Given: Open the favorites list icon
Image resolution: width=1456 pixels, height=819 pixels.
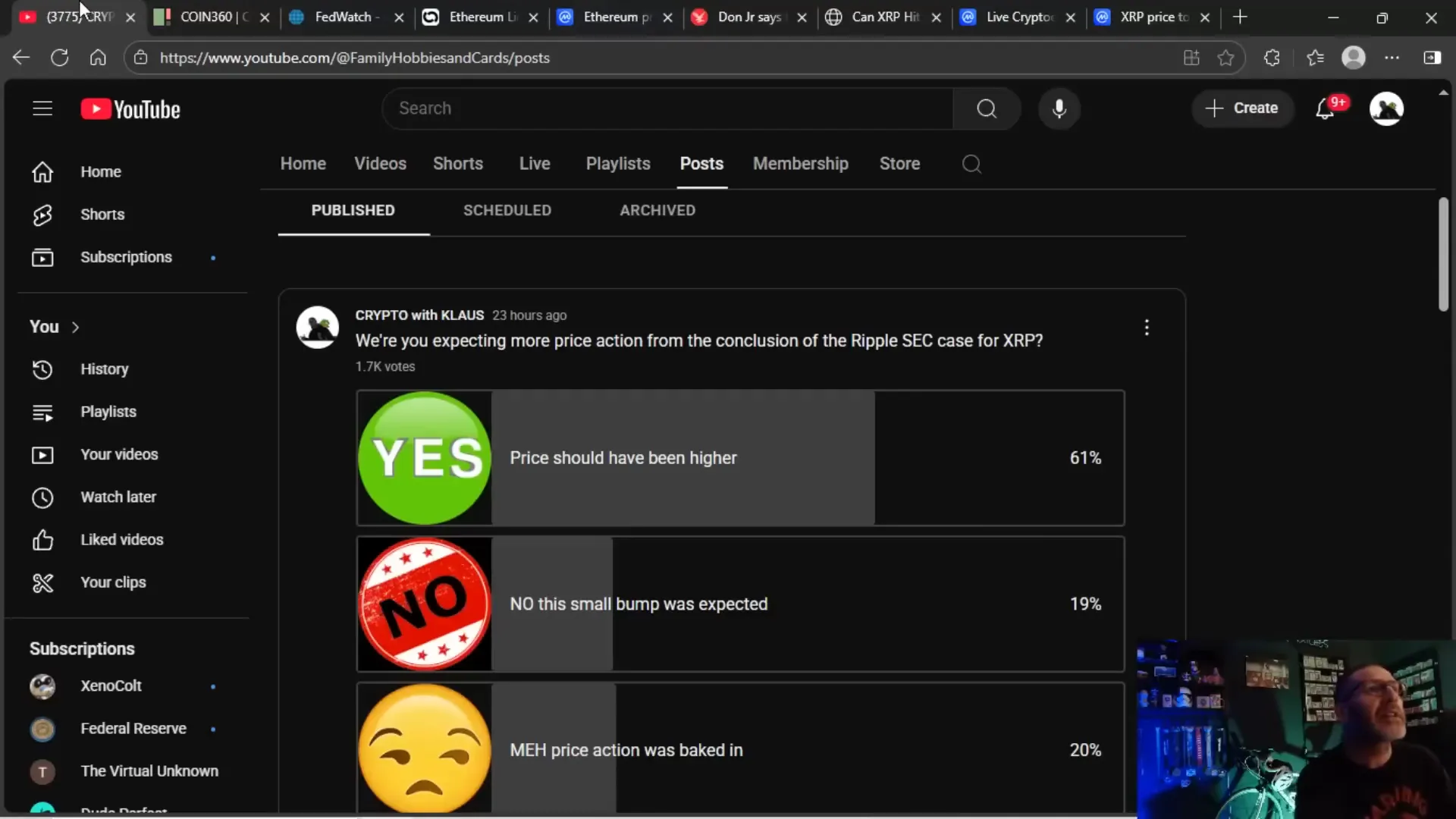Looking at the screenshot, I should pyautogui.click(x=1315, y=58).
